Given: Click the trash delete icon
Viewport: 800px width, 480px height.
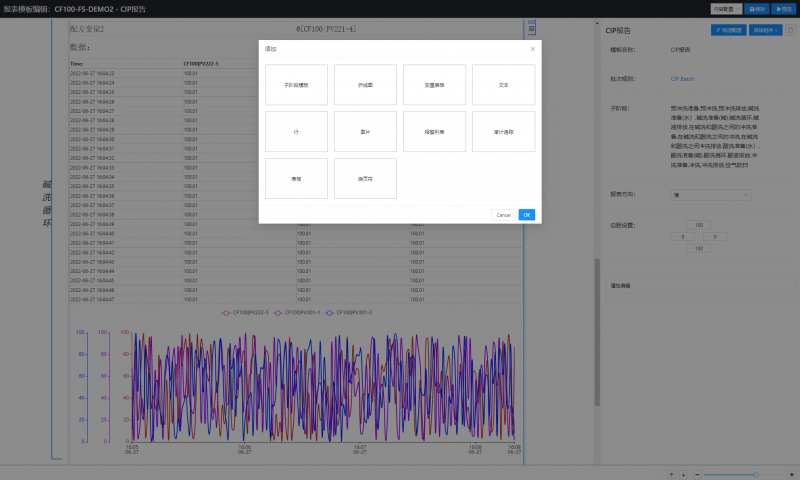Looking at the screenshot, I should (792, 30).
